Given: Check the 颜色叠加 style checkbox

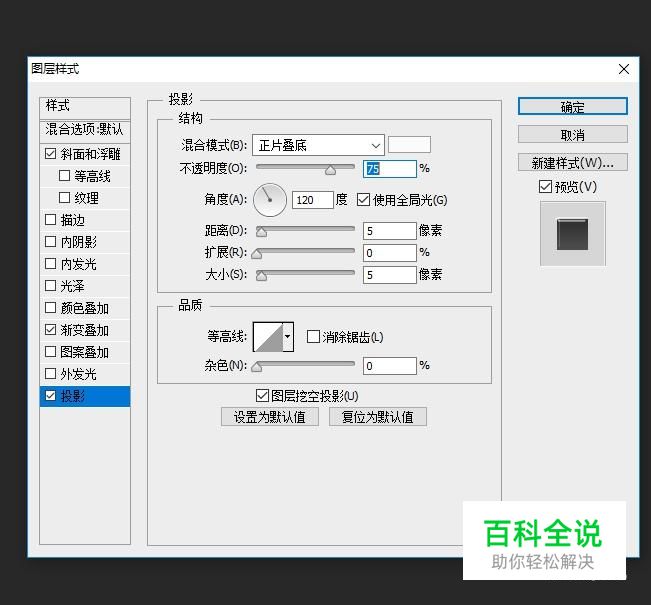Looking at the screenshot, I should pos(50,307).
